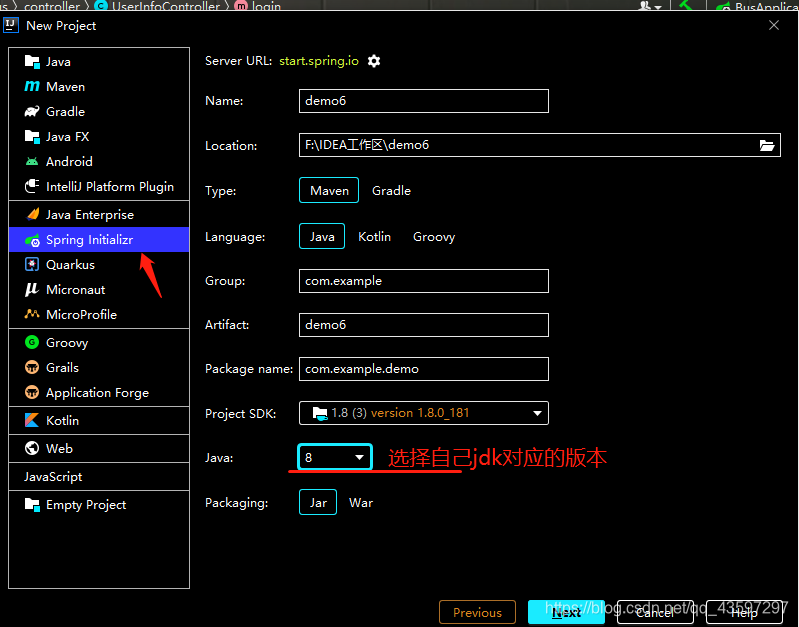Select Java project type in list
Viewport: 799px width, 627px height.
[x=99, y=62]
